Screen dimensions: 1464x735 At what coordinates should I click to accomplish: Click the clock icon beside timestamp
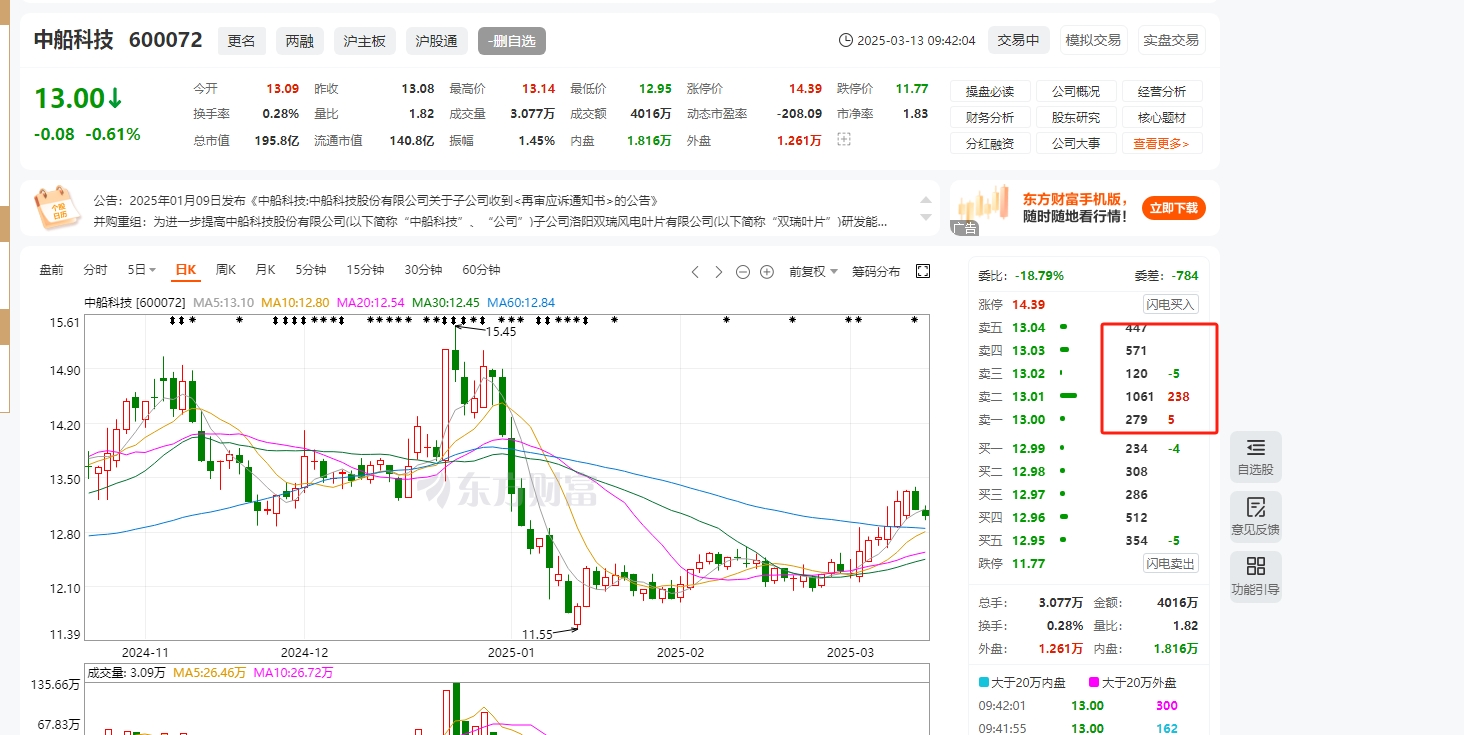pyautogui.click(x=847, y=41)
